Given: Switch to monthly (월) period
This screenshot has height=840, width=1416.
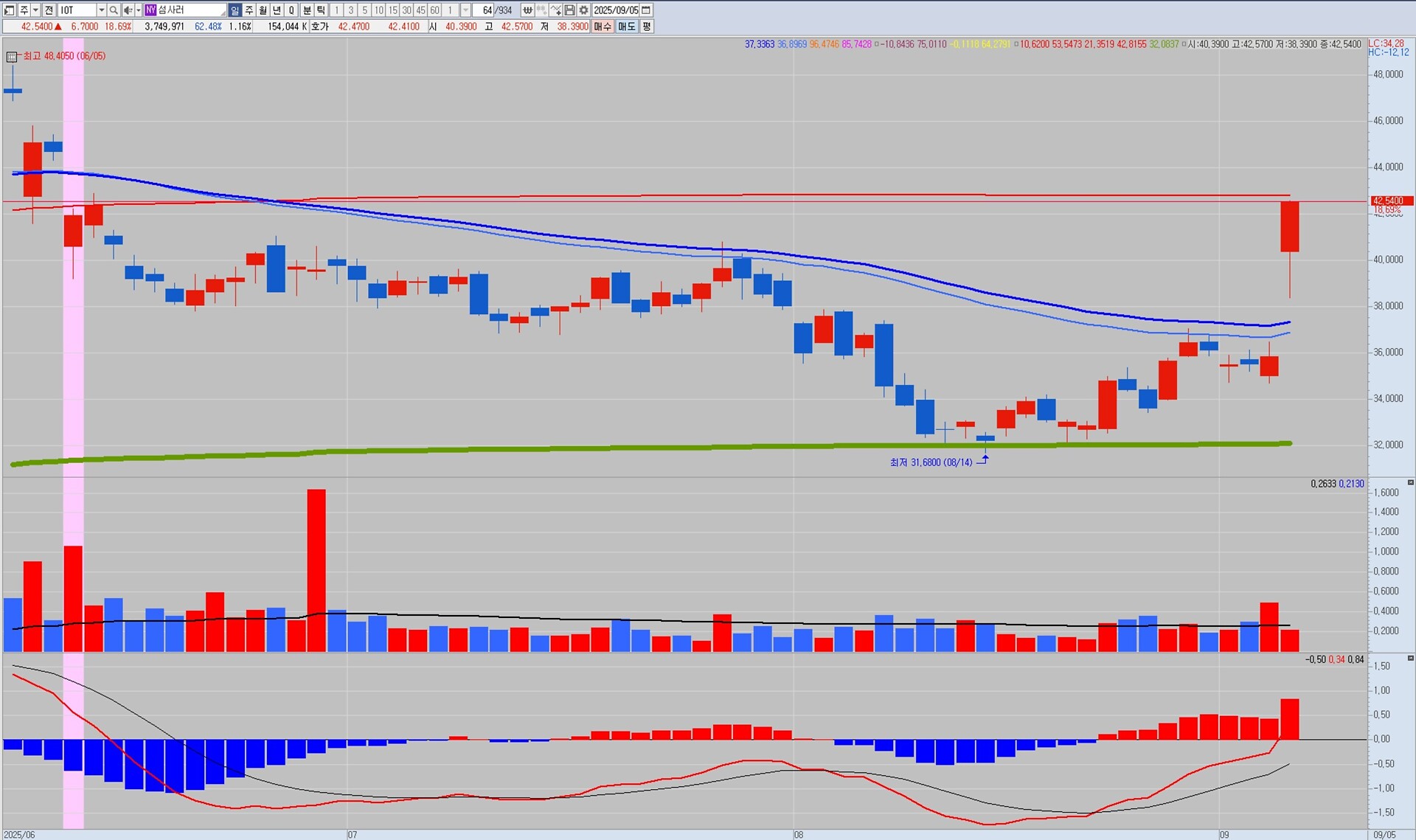Looking at the screenshot, I should pyautogui.click(x=263, y=10).
